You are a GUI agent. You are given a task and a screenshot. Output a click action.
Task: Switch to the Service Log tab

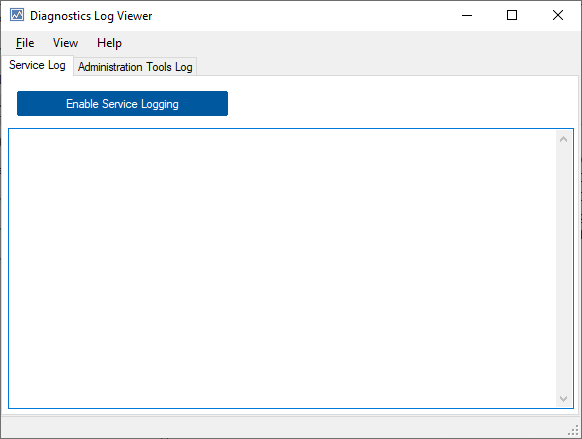37,65
